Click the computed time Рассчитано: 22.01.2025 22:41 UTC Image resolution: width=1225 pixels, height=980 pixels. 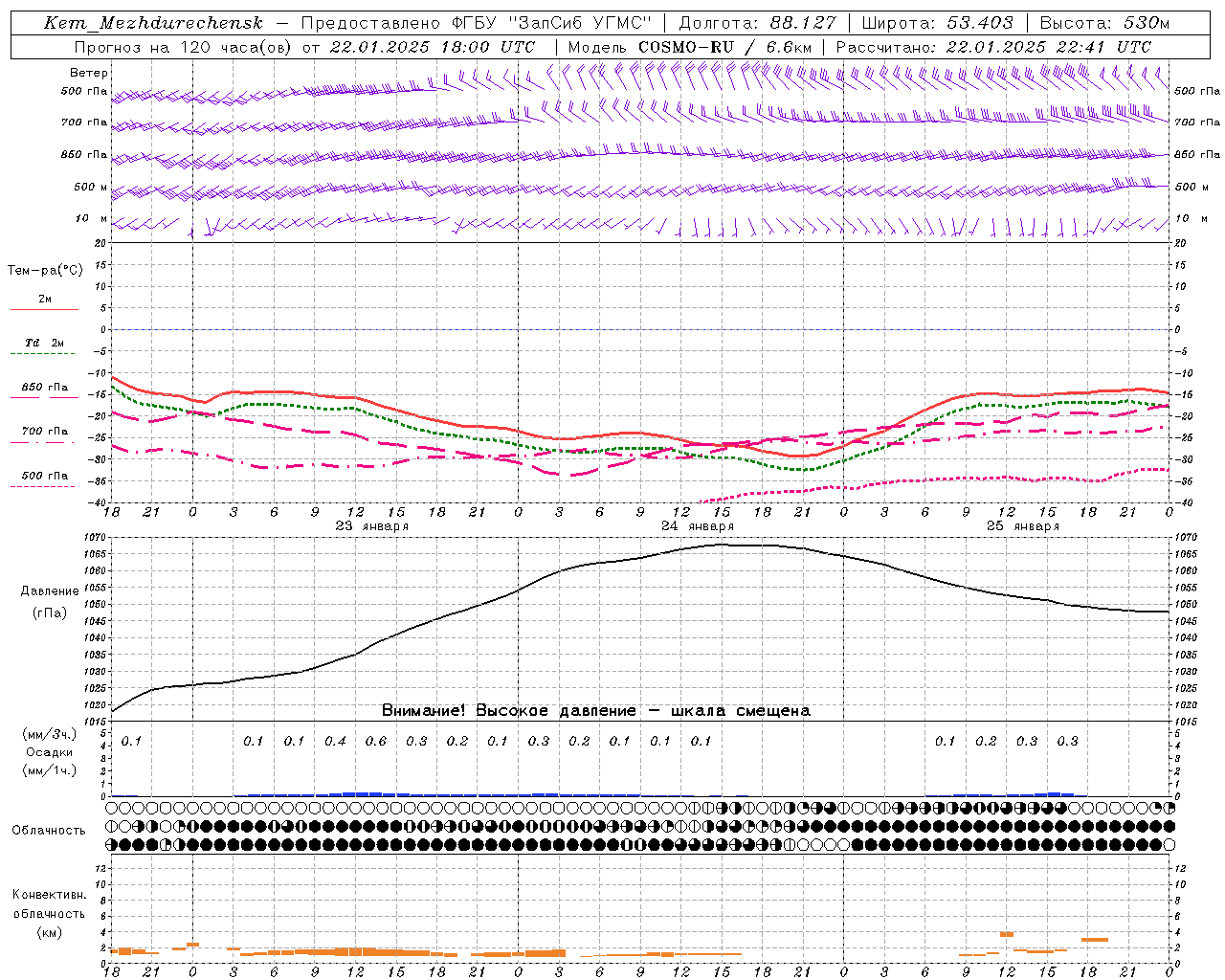tap(993, 46)
